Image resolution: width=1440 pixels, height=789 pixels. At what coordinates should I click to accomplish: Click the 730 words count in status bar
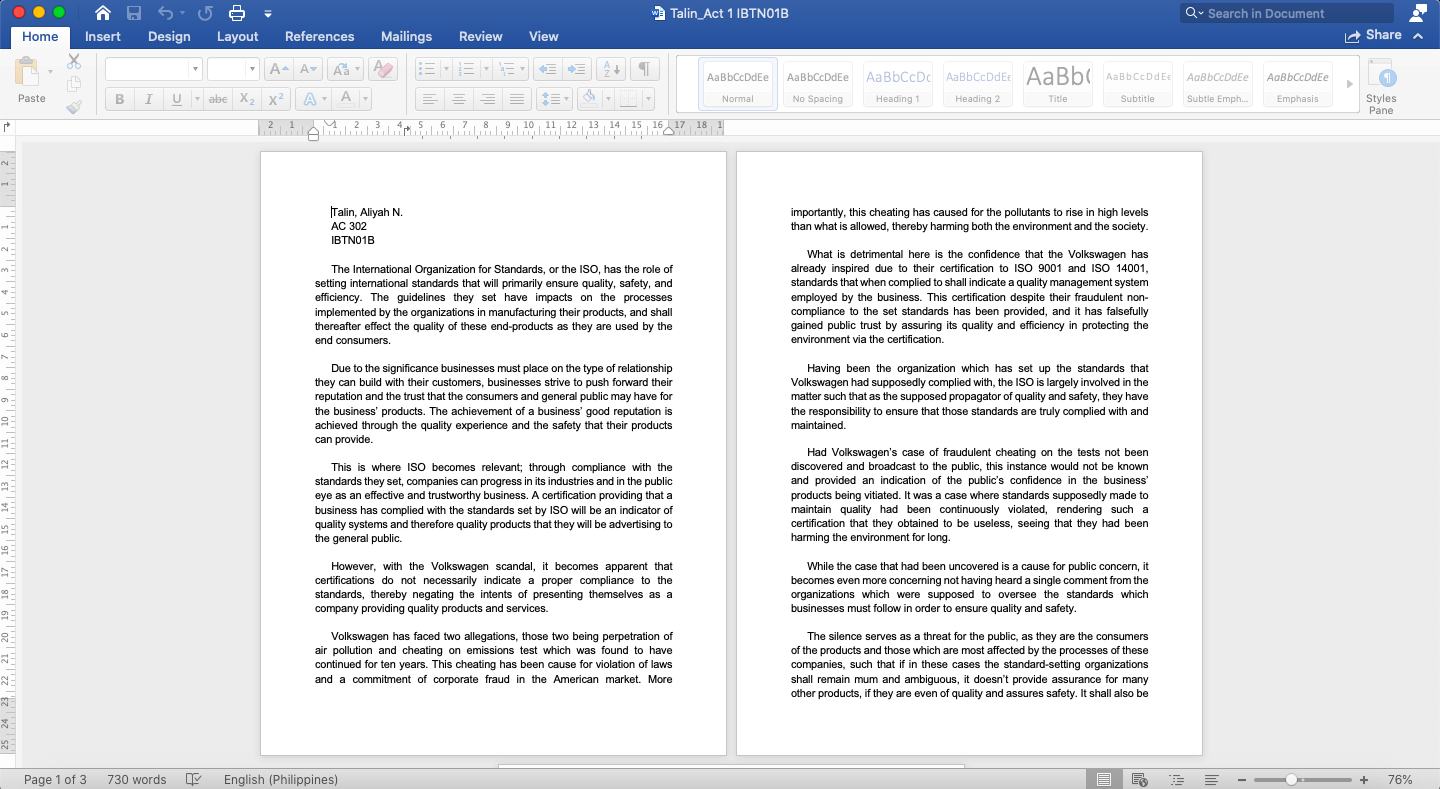[x=137, y=780]
